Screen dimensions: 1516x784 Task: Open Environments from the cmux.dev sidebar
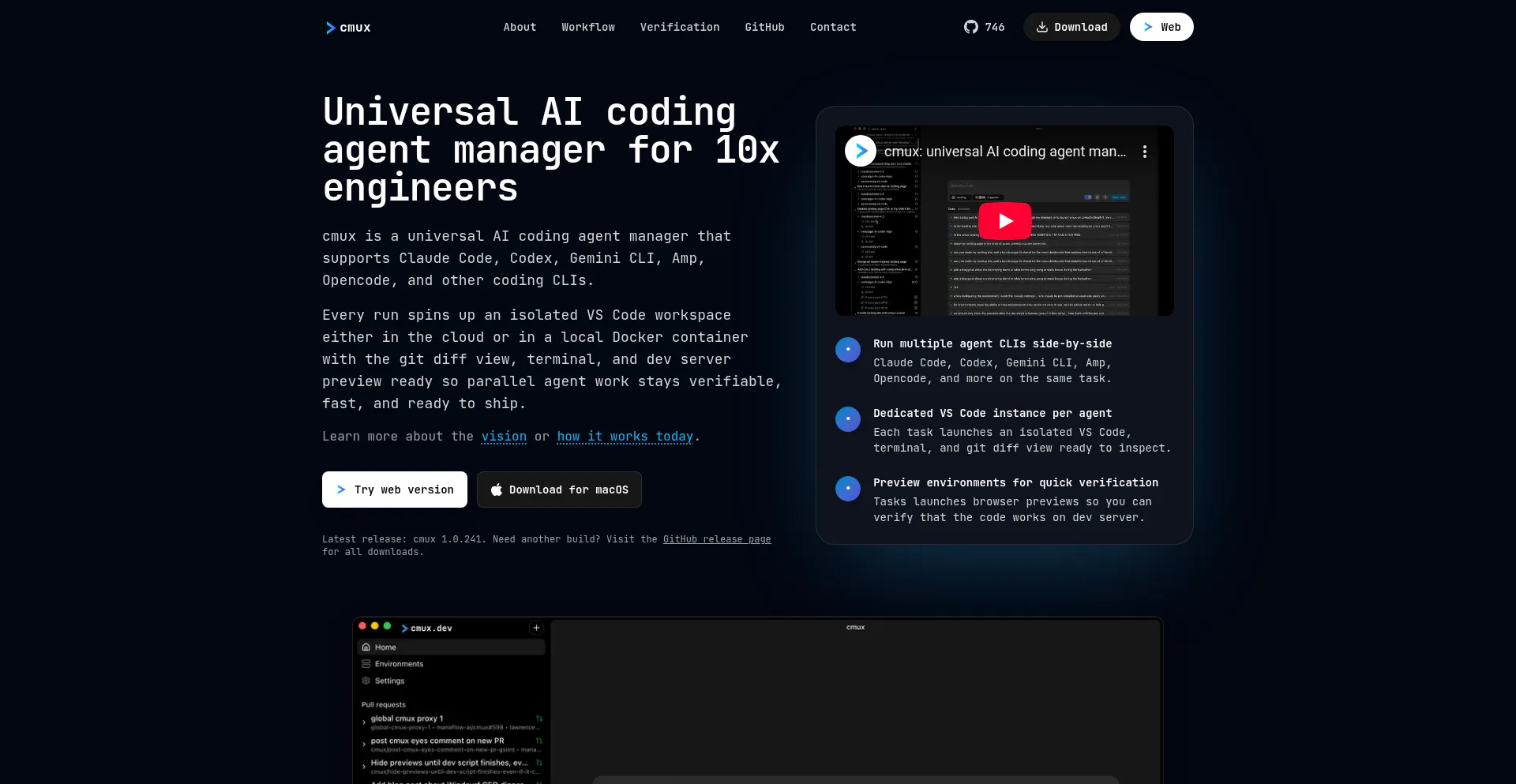(x=397, y=664)
